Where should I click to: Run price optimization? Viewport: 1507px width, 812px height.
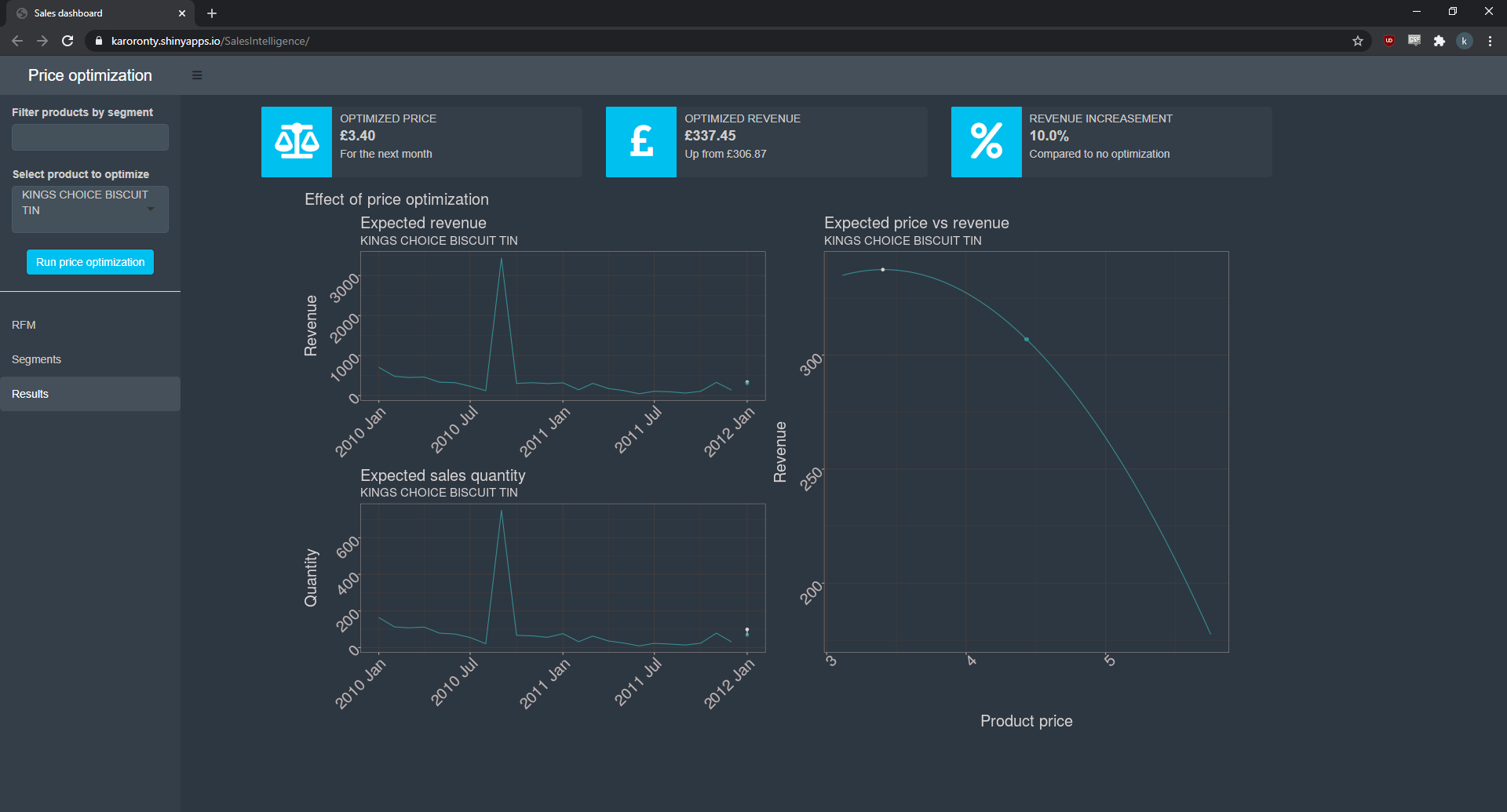90,262
